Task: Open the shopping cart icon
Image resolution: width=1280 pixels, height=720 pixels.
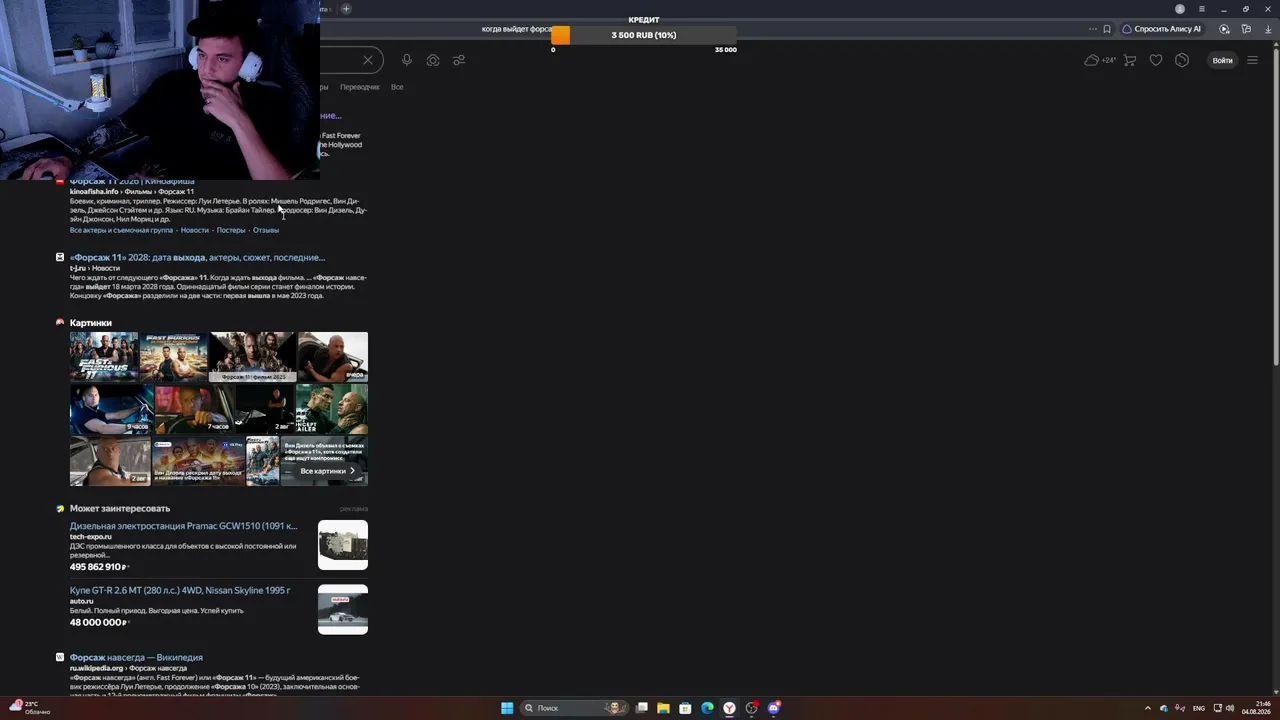Action: [x=1130, y=60]
